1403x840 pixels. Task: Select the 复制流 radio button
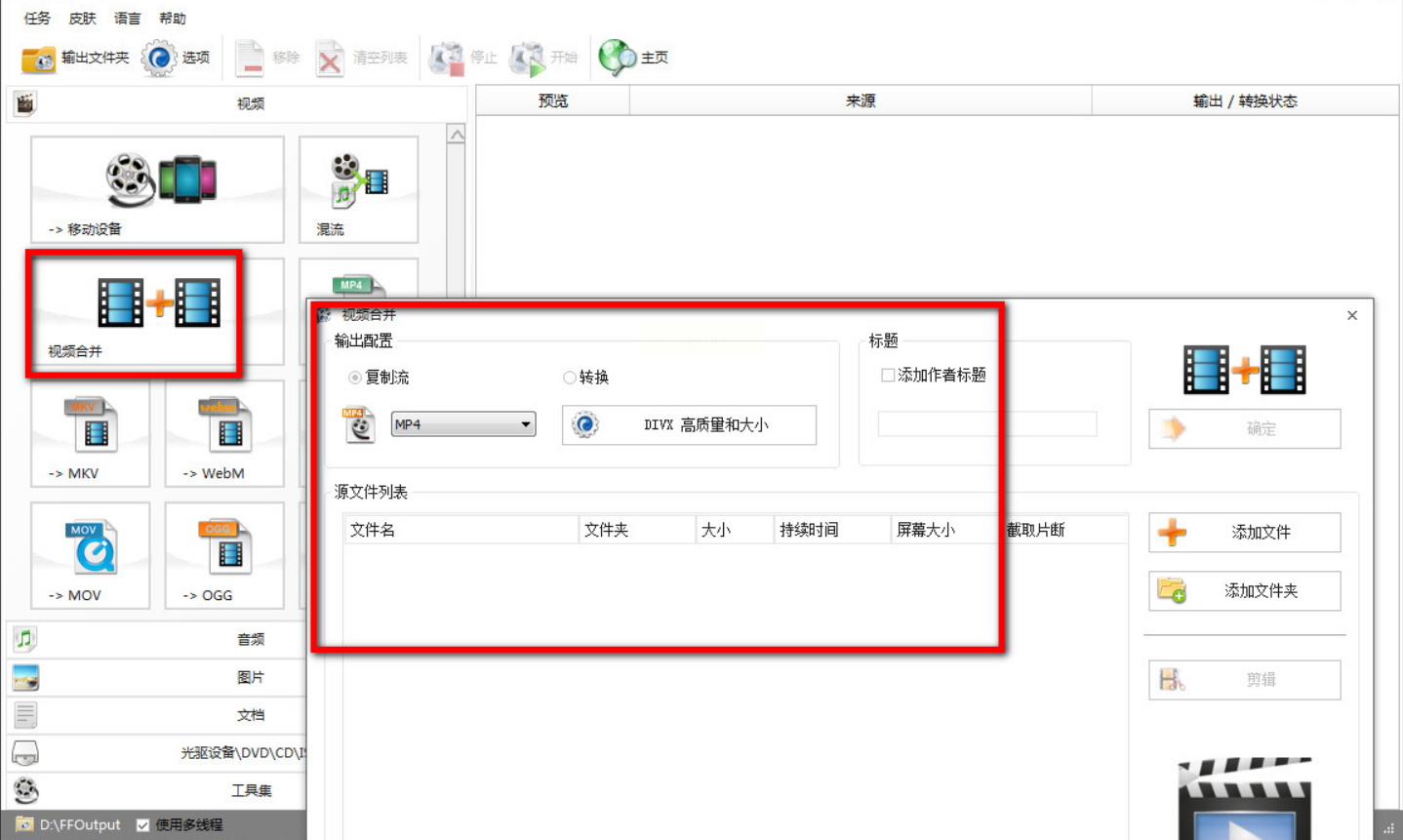355,378
